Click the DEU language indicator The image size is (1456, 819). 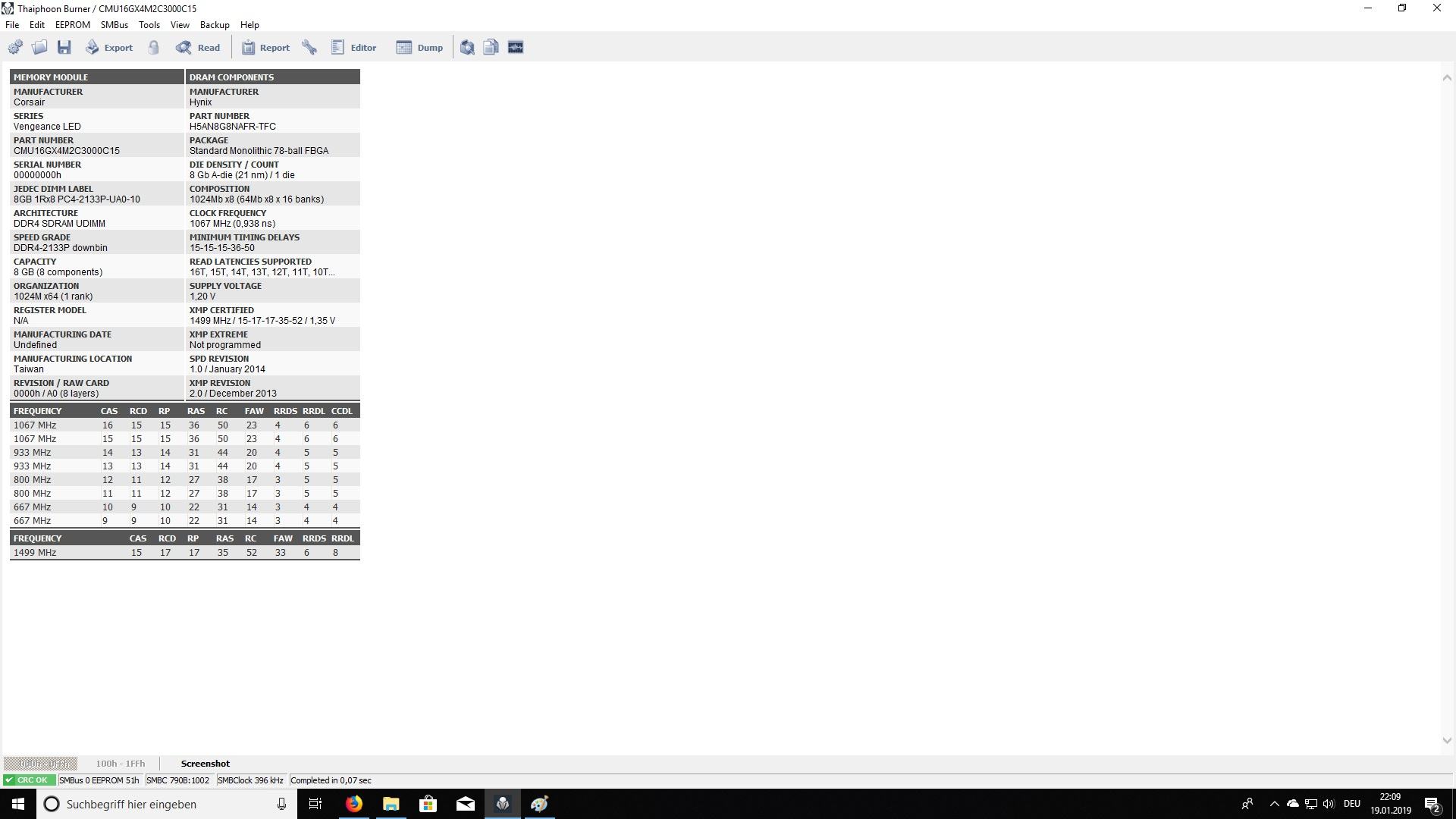(x=1351, y=804)
